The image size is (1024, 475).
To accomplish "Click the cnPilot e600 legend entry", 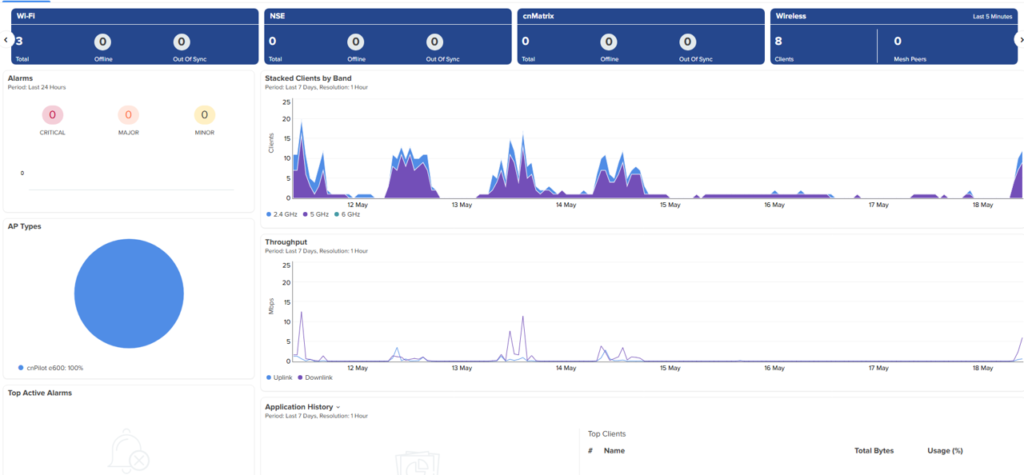I will (50, 368).
